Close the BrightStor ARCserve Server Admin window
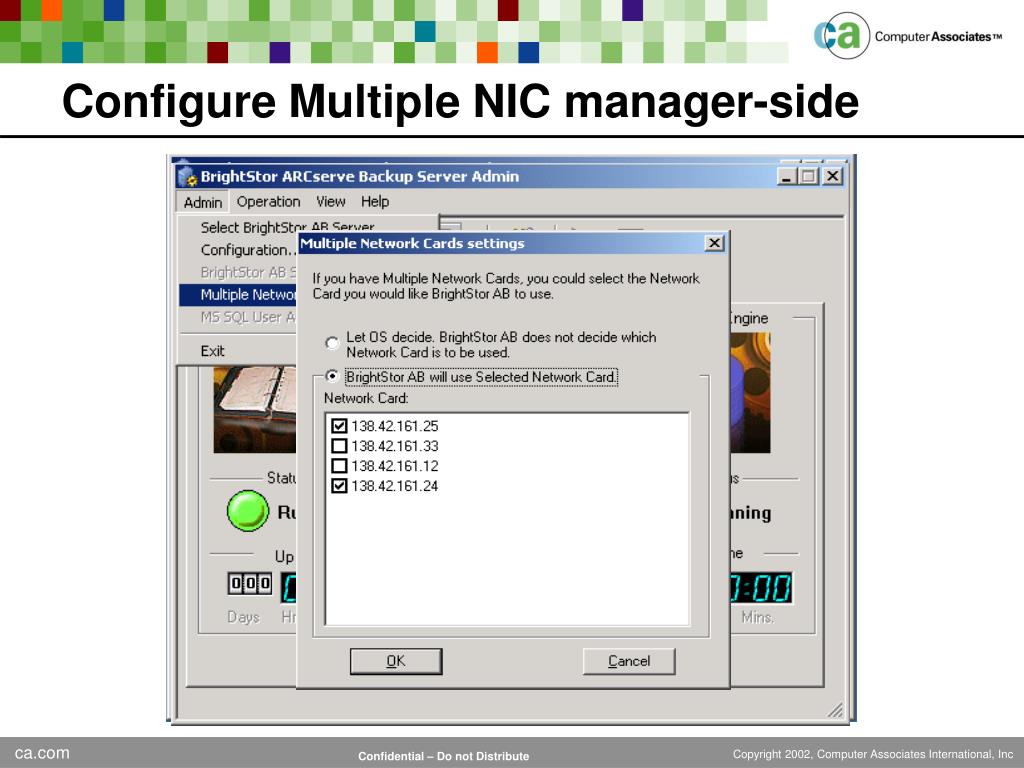Viewport: 1024px width, 768px height. click(833, 176)
